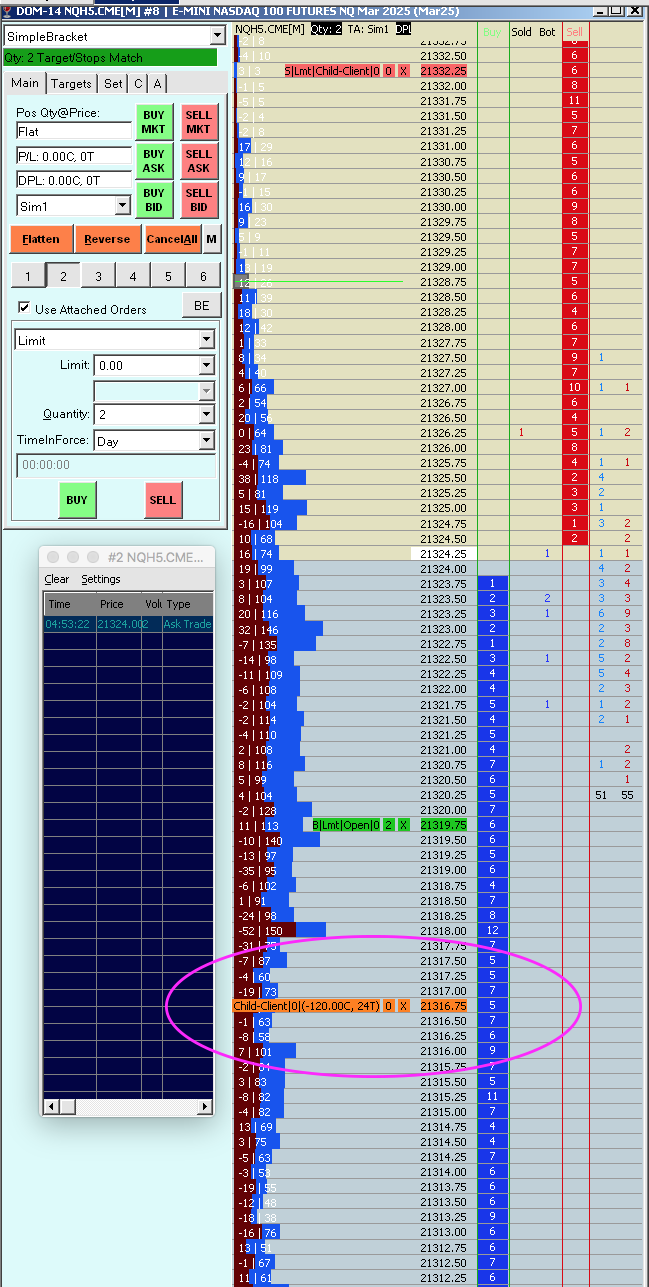Click 'Qty: 2' label in DOM header

click(326, 30)
